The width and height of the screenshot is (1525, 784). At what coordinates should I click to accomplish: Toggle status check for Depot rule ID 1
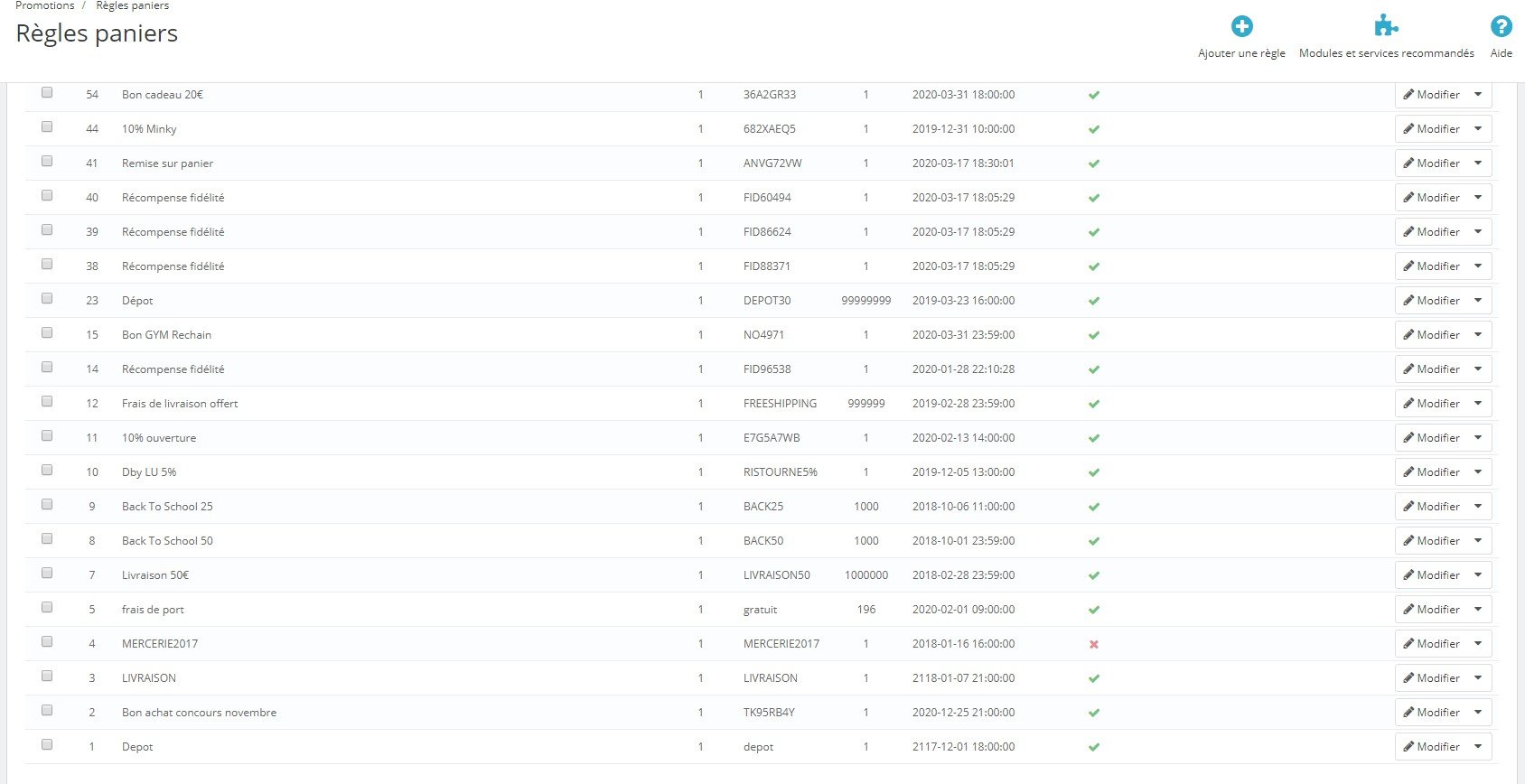click(1094, 747)
